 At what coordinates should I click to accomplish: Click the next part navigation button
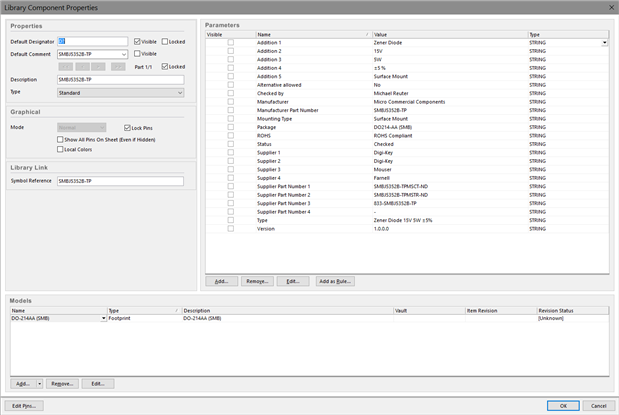point(100,66)
